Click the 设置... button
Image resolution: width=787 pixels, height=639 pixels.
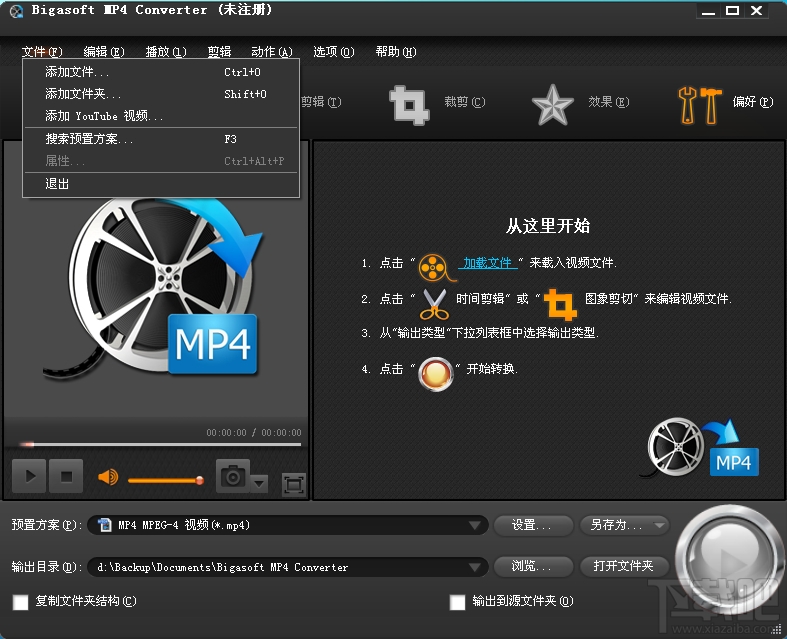pos(533,525)
